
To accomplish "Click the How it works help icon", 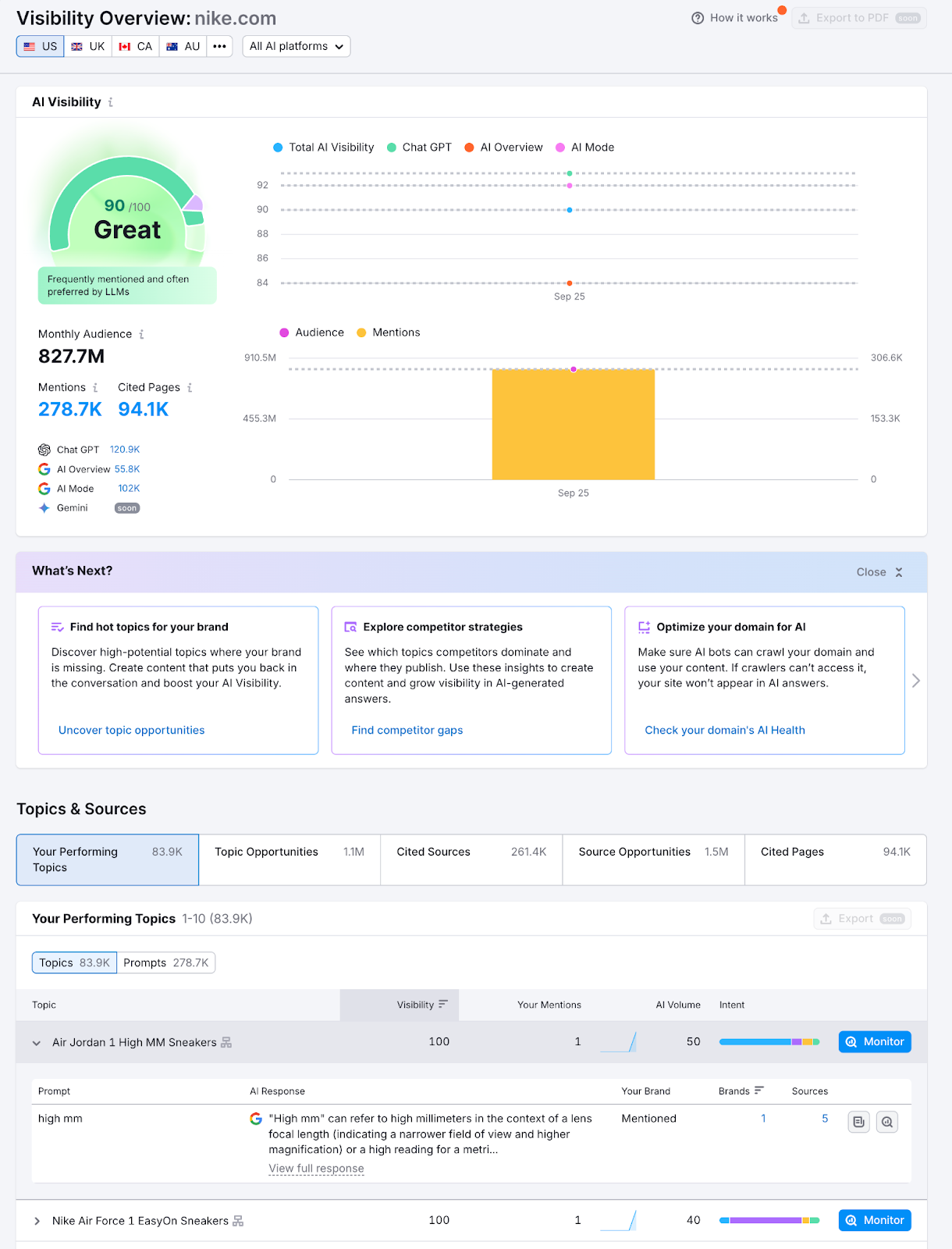I will click(698, 18).
